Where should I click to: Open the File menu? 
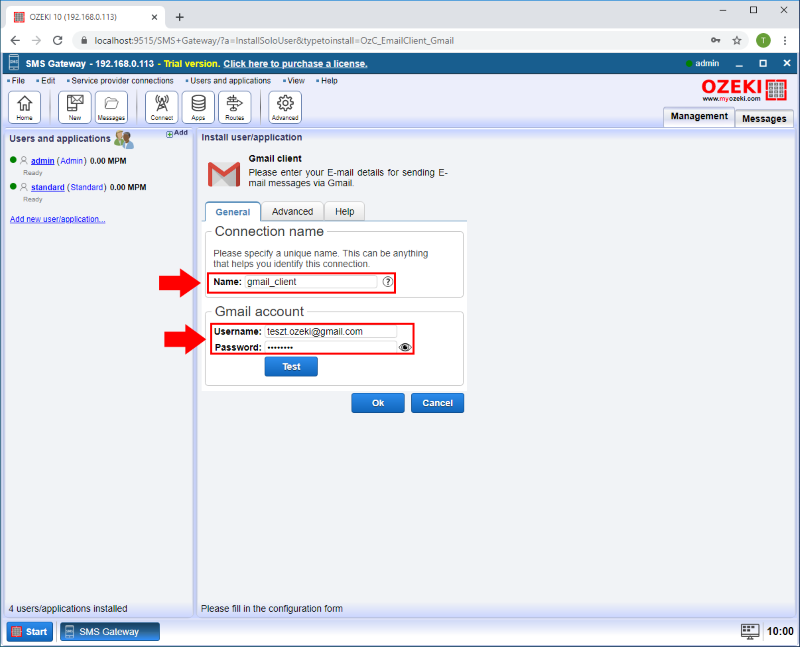pyautogui.click(x=16, y=81)
